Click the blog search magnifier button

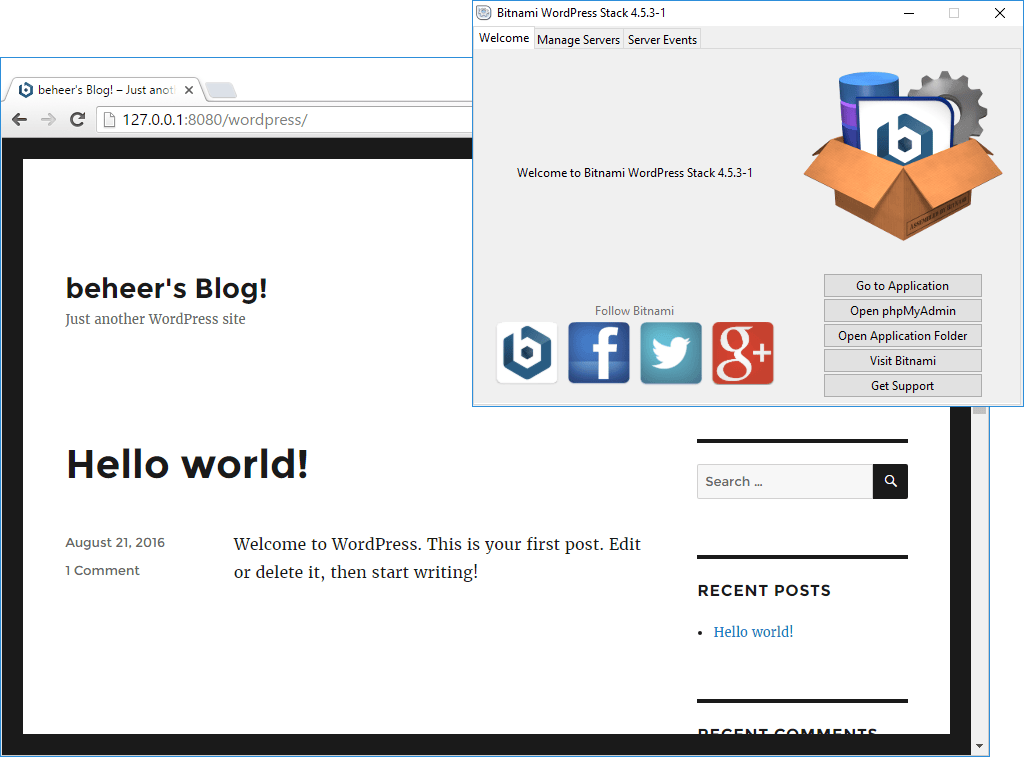890,481
